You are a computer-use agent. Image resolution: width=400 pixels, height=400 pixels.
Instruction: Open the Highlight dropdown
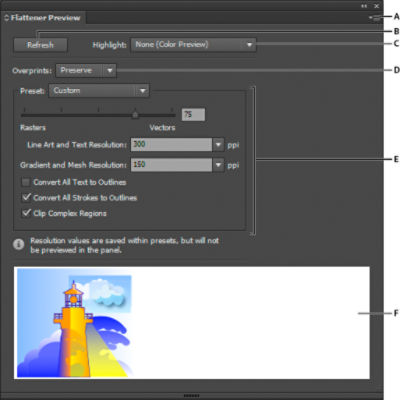[193, 45]
